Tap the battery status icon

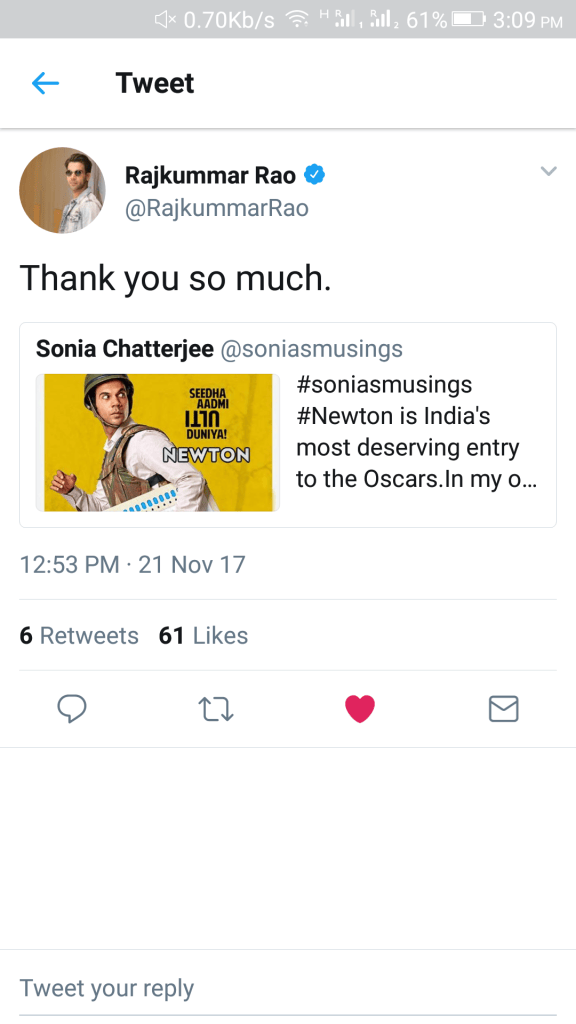pyautogui.click(x=468, y=20)
